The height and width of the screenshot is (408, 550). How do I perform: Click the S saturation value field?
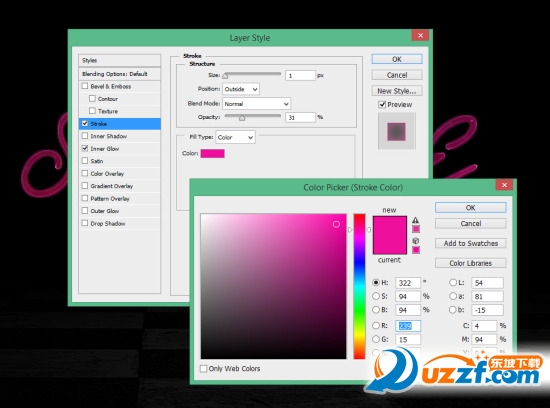click(x=408, y=296)
